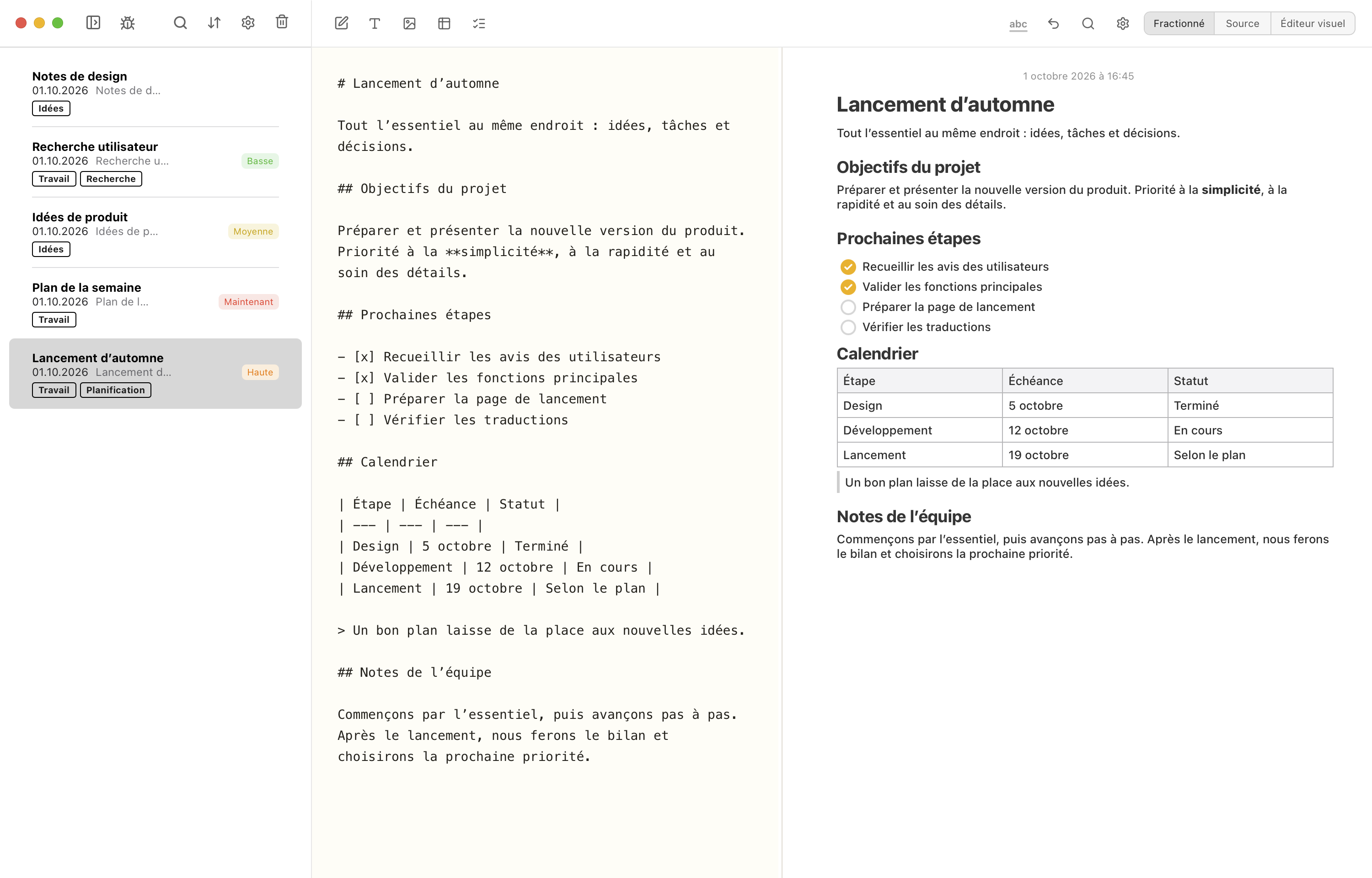Switch to Fractionné view

pyautogui.click(x=1179, y=23)
